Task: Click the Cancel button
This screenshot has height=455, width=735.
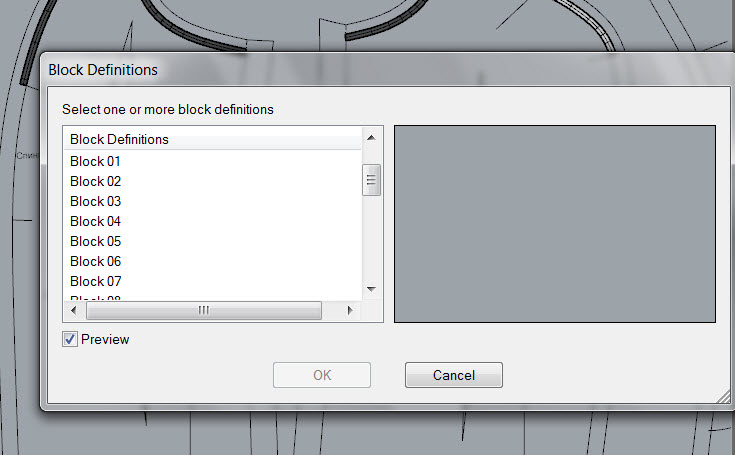Action: coord(454,375)
